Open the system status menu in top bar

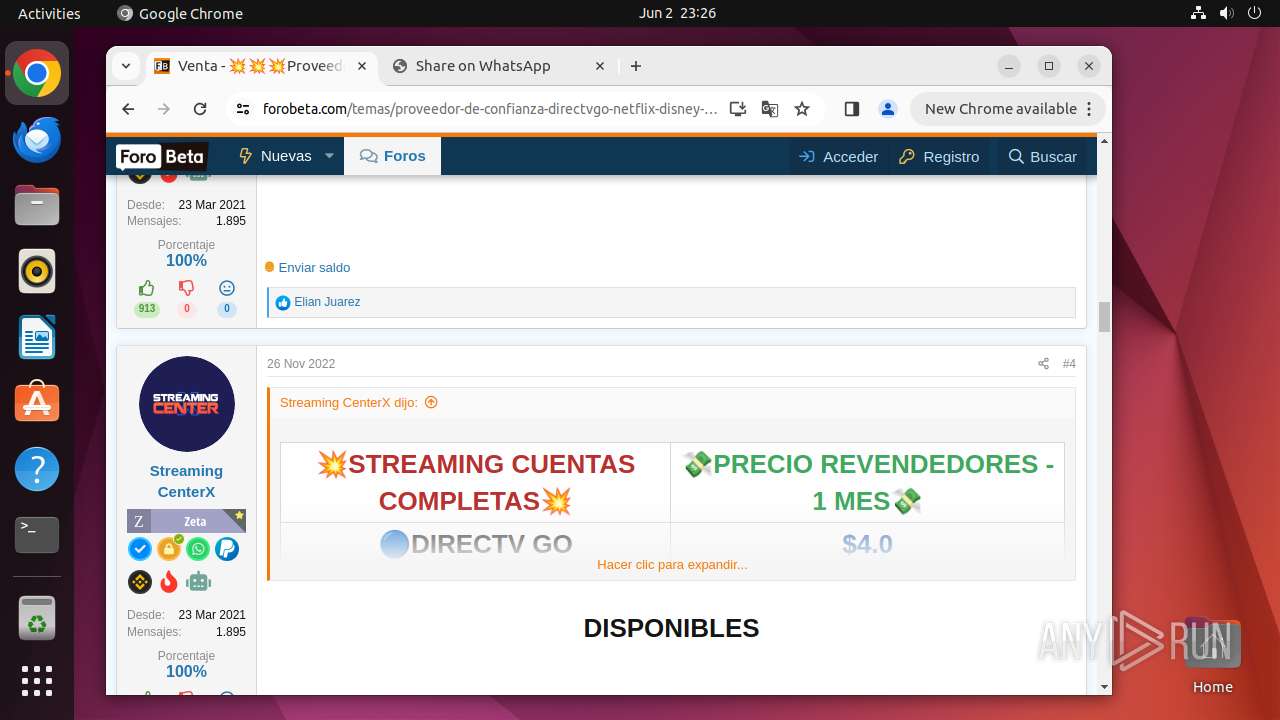click(1227, 13)
